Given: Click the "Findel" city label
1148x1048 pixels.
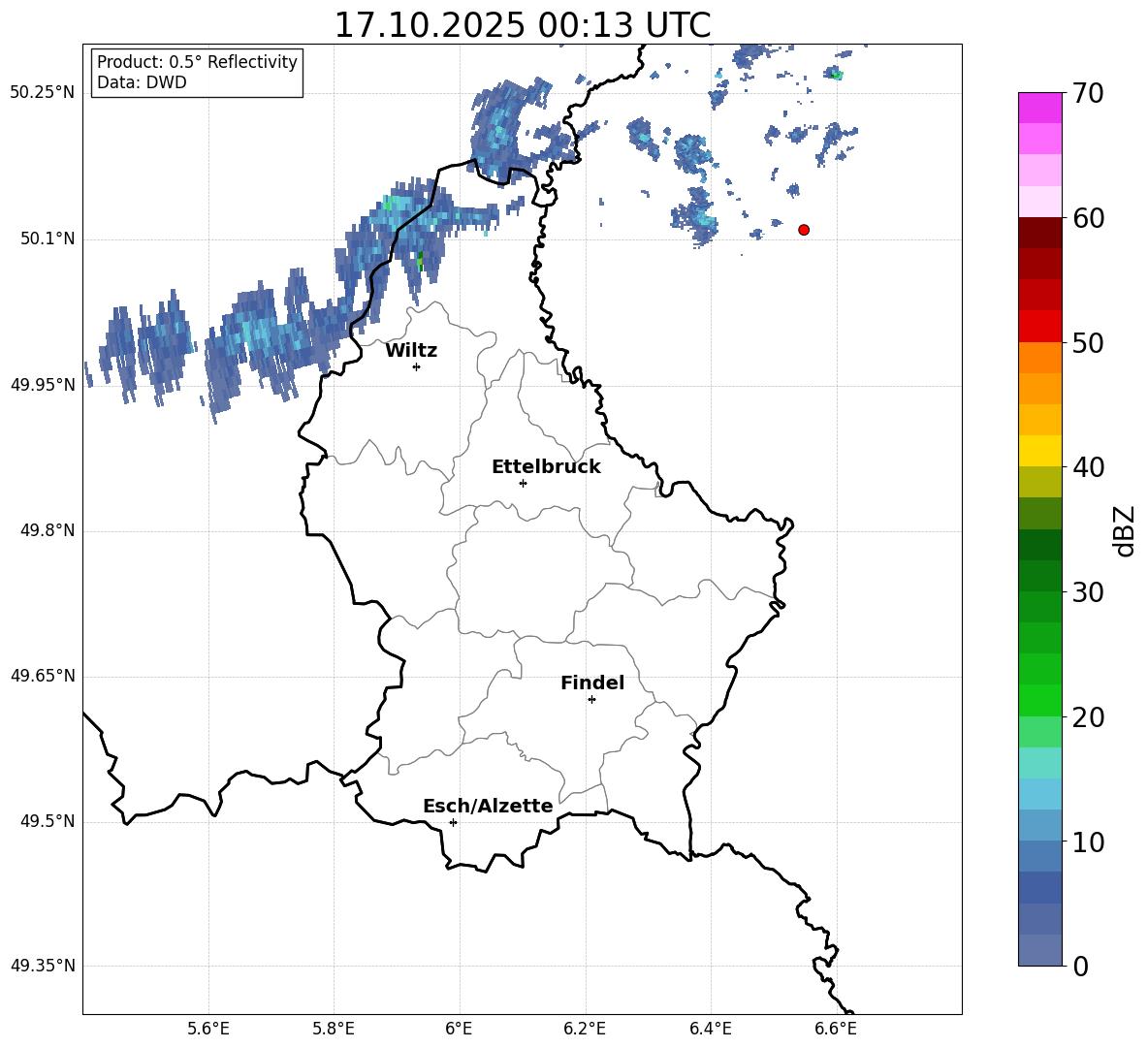Looking at the screenshot, I should (592, 683).
